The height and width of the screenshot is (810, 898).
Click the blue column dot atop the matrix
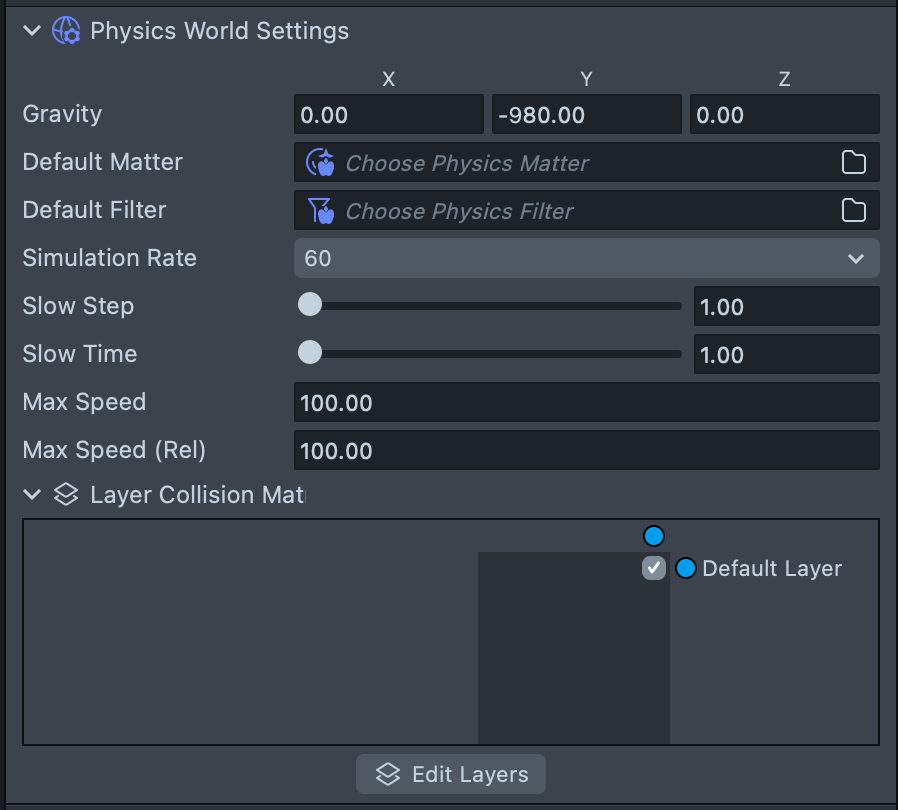click(654, 536)
